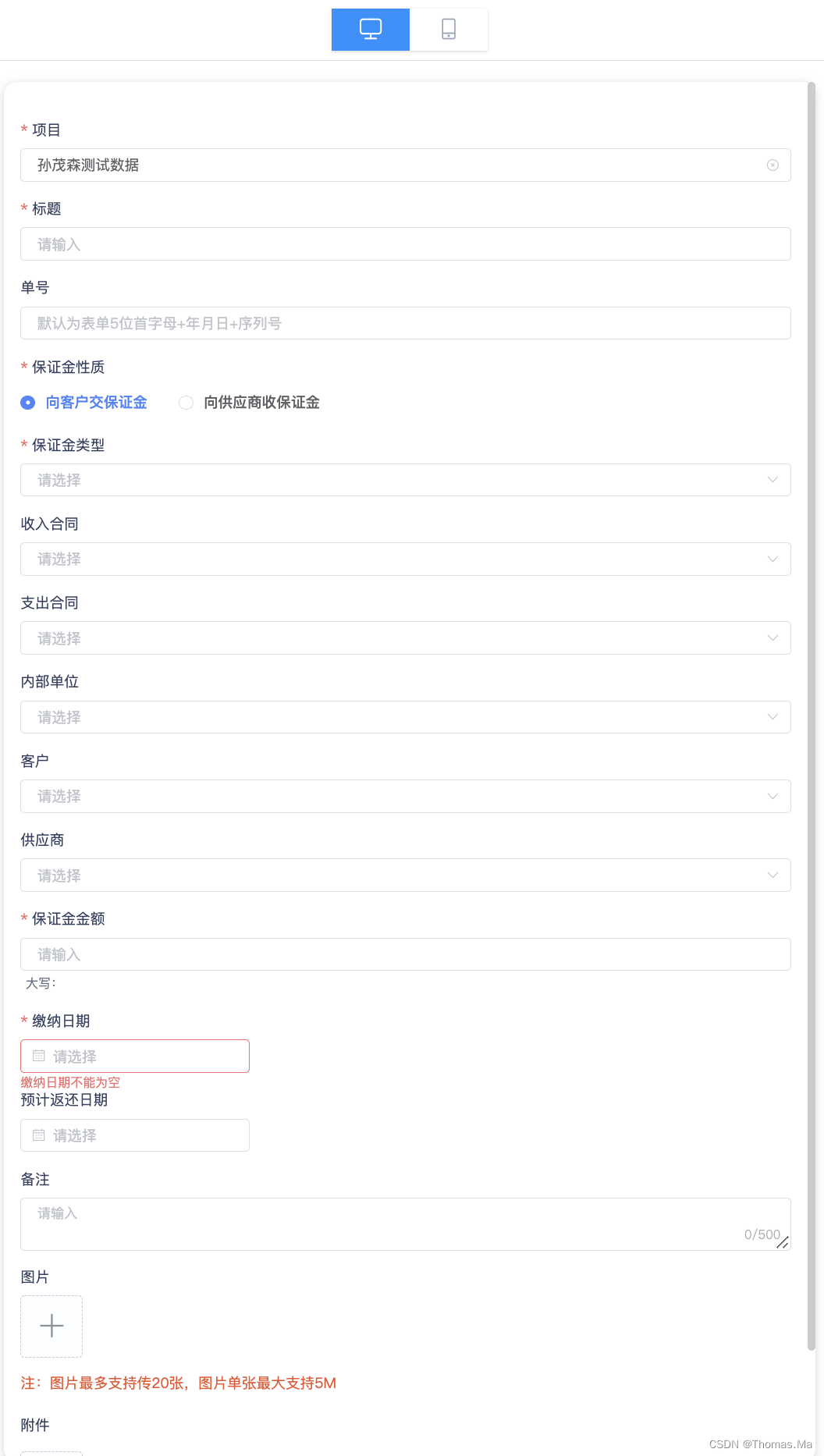This screenshot has width=824, height=1456.
Task: Click calendar icon in 预计返还日期 field
Action: pyautogui.click(x=38, y=1135)
